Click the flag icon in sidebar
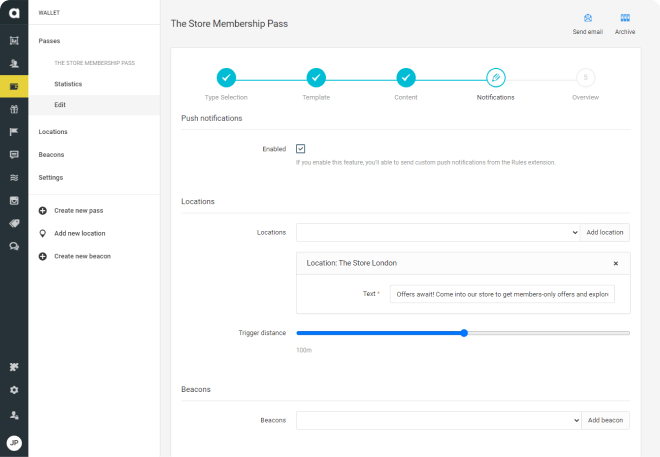 pos(14,132)
